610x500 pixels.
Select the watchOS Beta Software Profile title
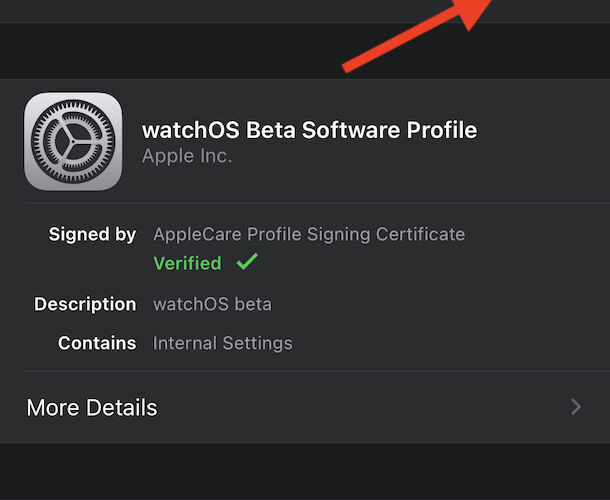[x=309, y=130]
